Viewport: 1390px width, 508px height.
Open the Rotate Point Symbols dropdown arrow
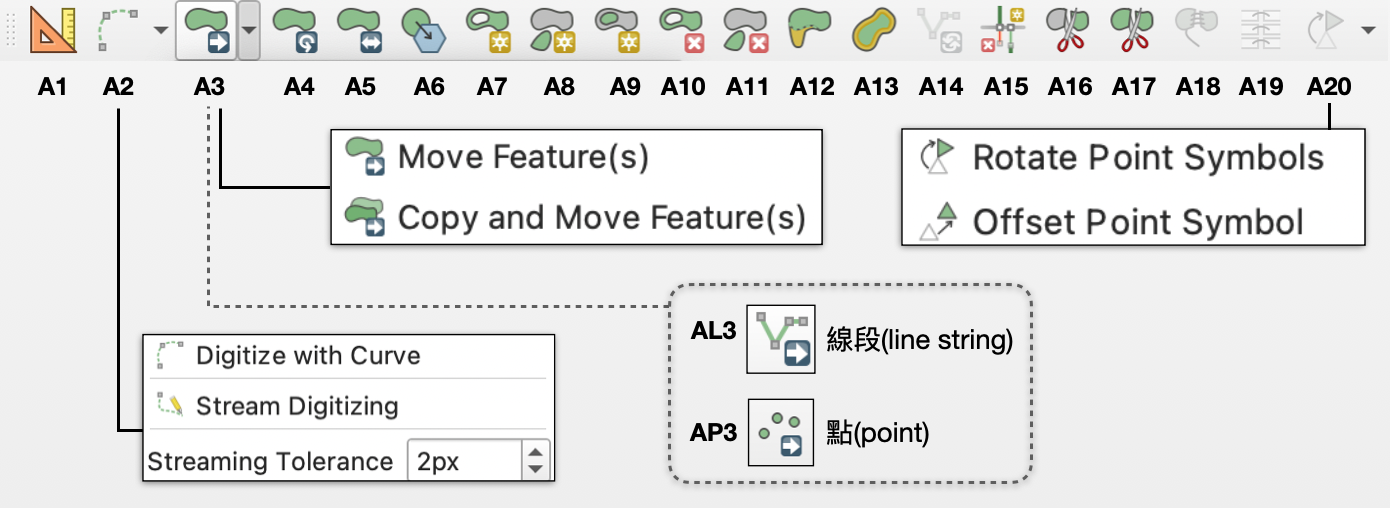(1367, 30)
